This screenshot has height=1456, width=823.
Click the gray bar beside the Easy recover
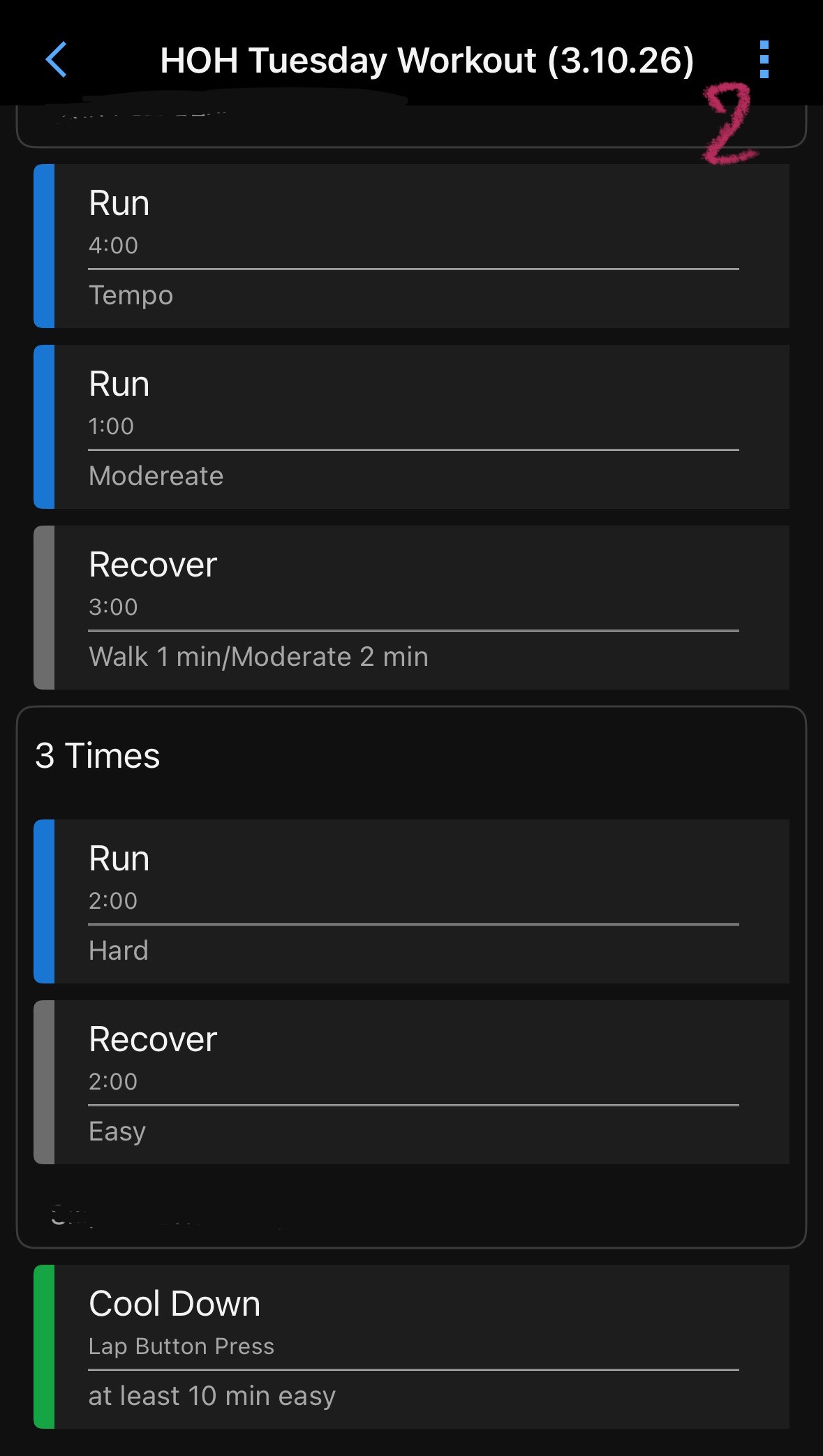(x=44, y=1082)
